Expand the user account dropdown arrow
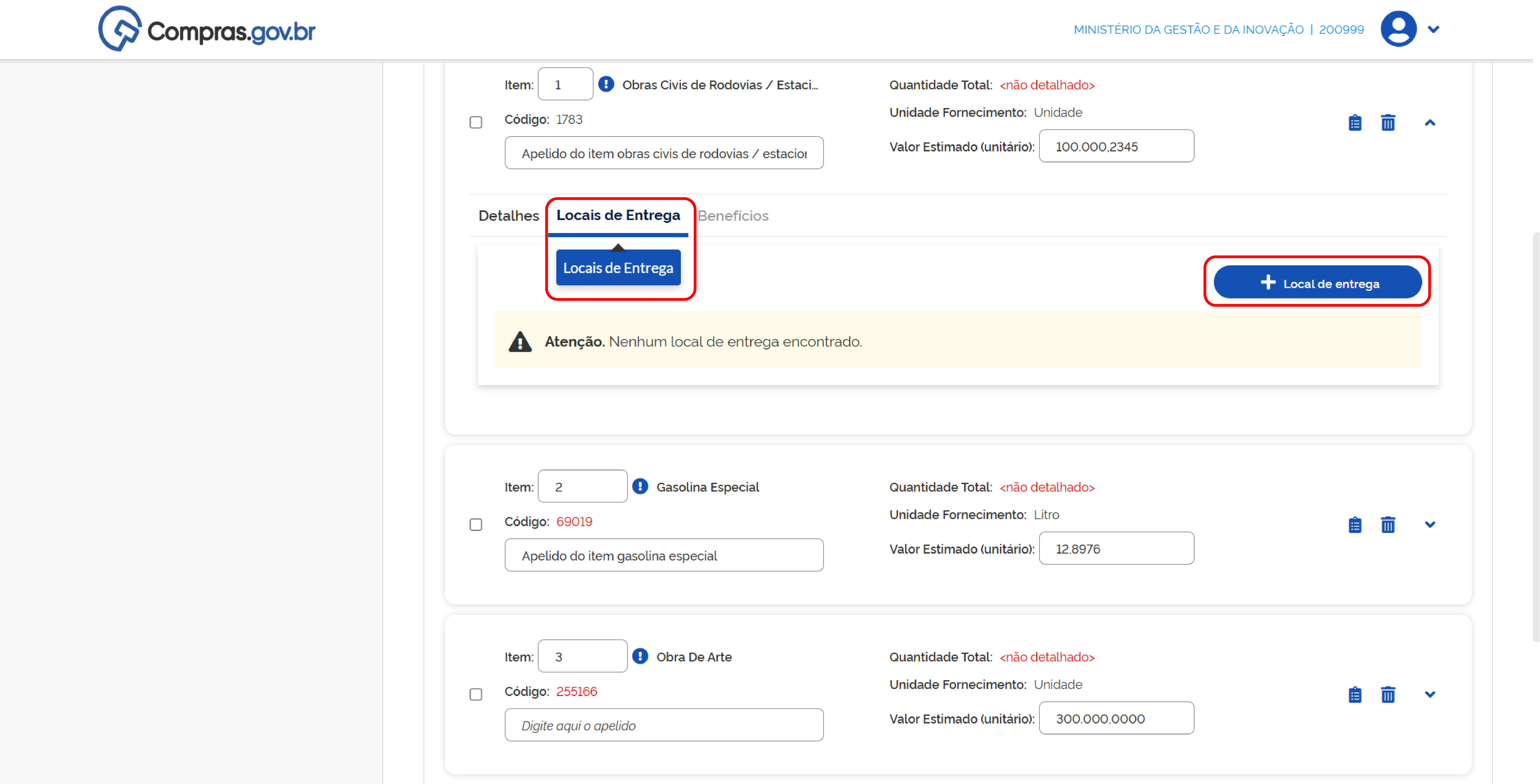The height and width of the screenshot is (784, 1540). [x=1433, y=29]
